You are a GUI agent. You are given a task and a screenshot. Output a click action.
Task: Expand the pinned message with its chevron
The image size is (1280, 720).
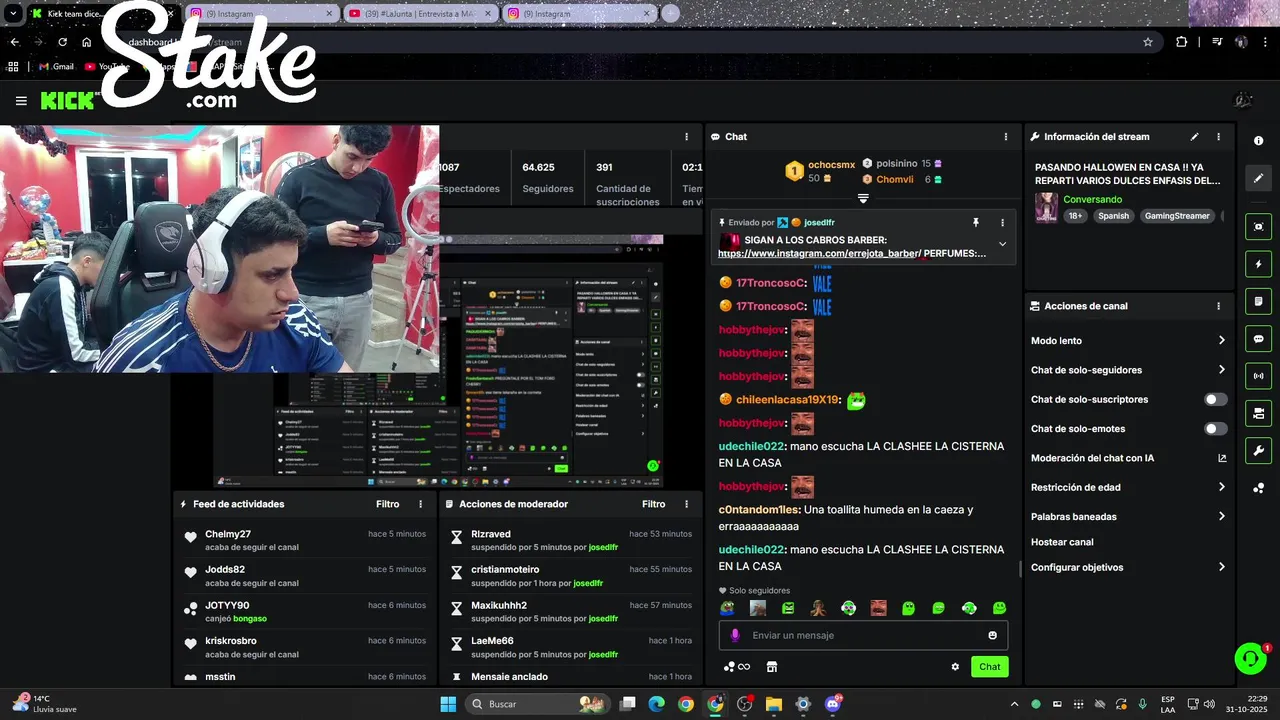click(x=1002, y=244)
